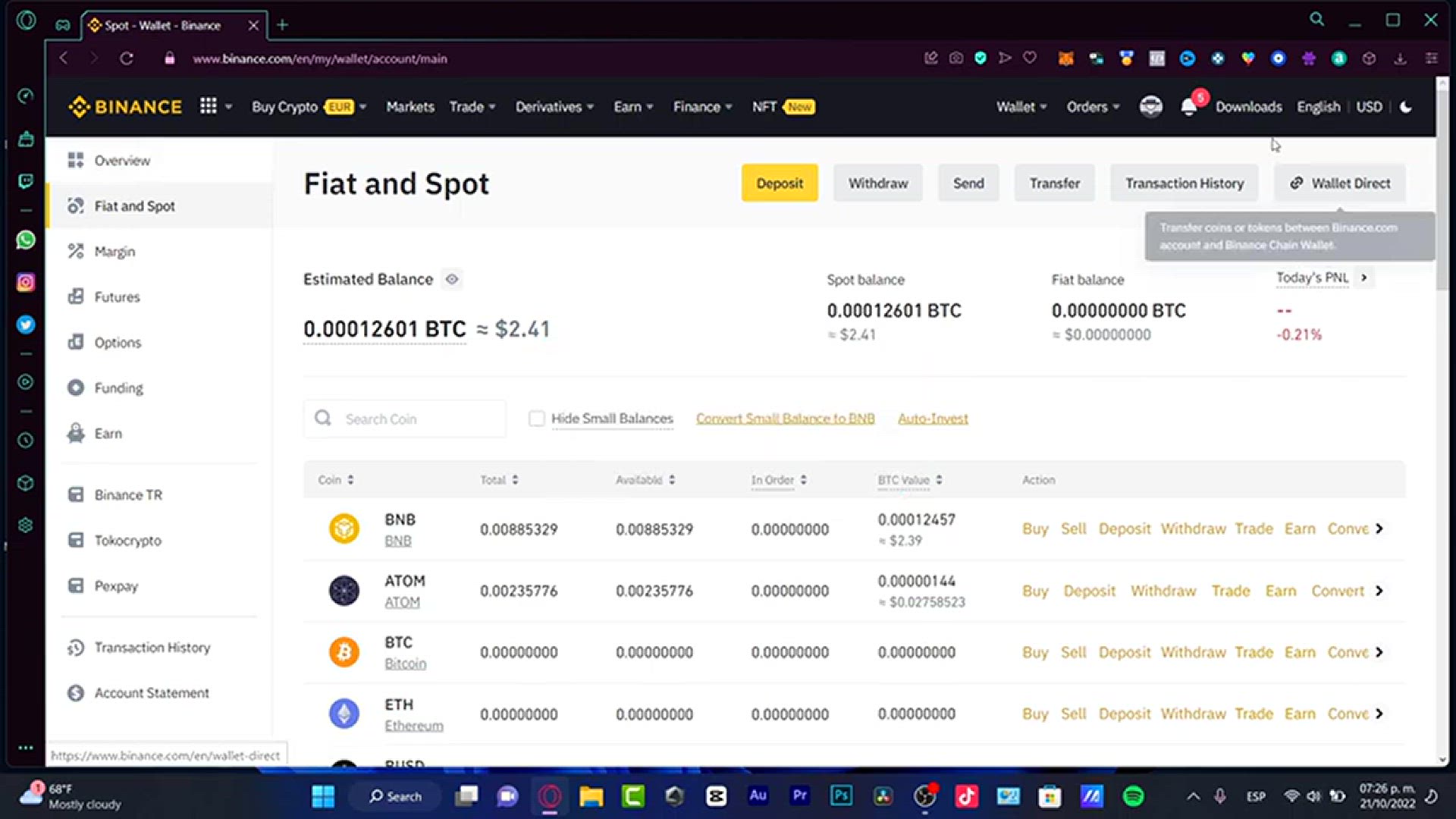The height and width of the screenshot is (819, 1456).
Task: Open Twitter in the browser sidebar
Action: click(26, 325)
